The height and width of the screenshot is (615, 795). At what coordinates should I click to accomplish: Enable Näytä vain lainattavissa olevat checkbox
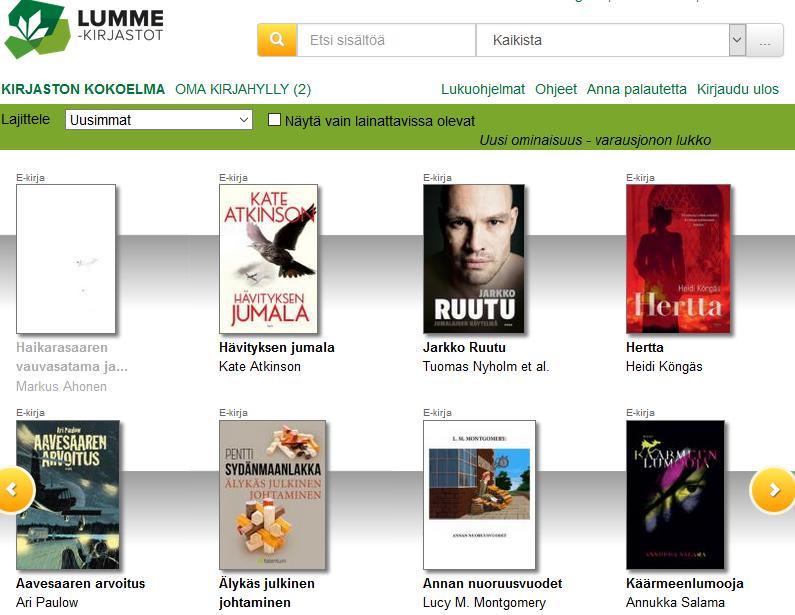(x=274, y=120)
